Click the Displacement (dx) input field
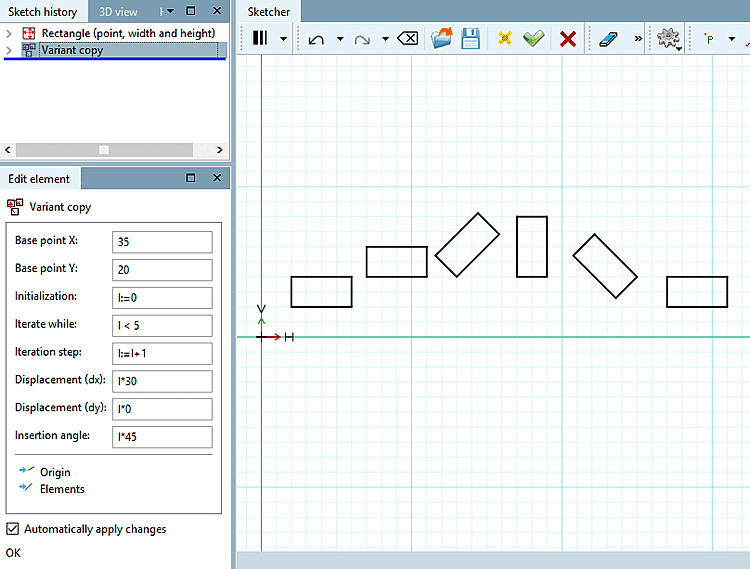 162,381
